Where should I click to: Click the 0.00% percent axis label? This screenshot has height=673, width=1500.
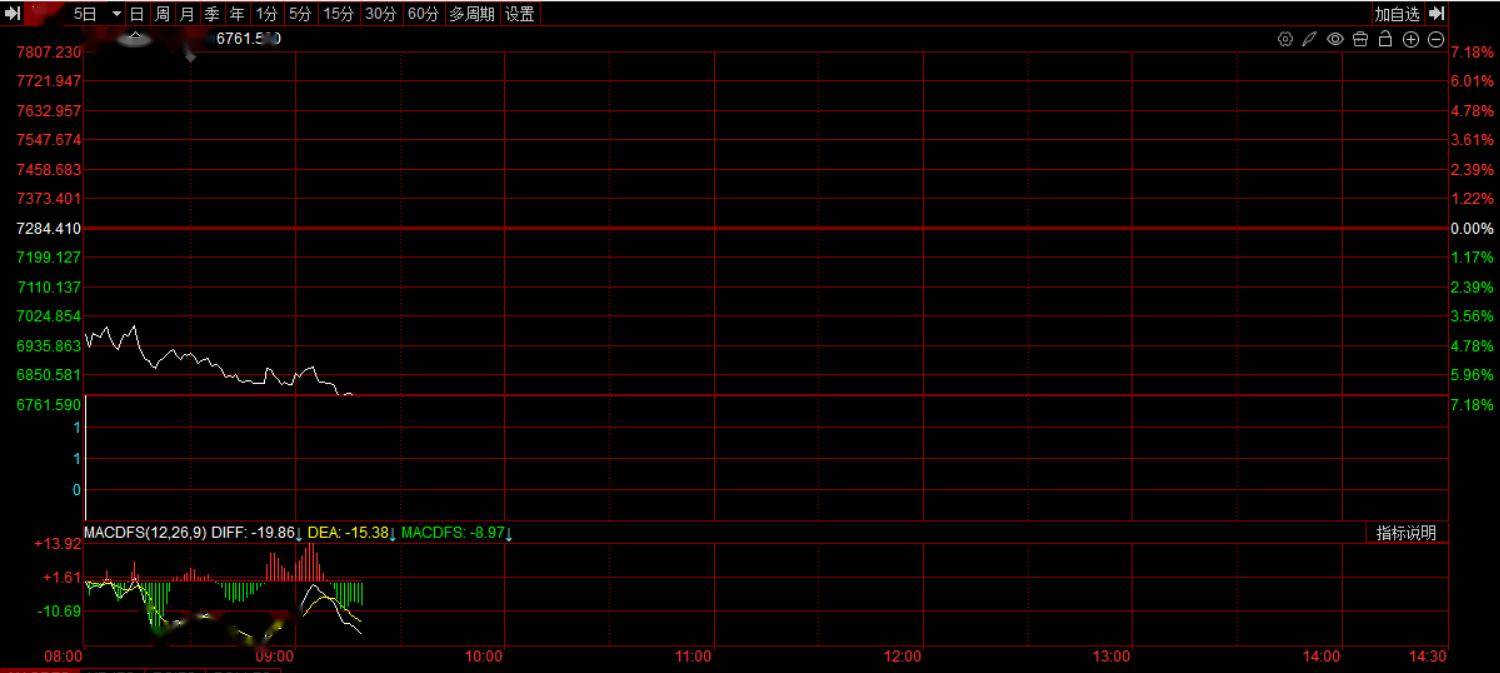(1472, 229)
